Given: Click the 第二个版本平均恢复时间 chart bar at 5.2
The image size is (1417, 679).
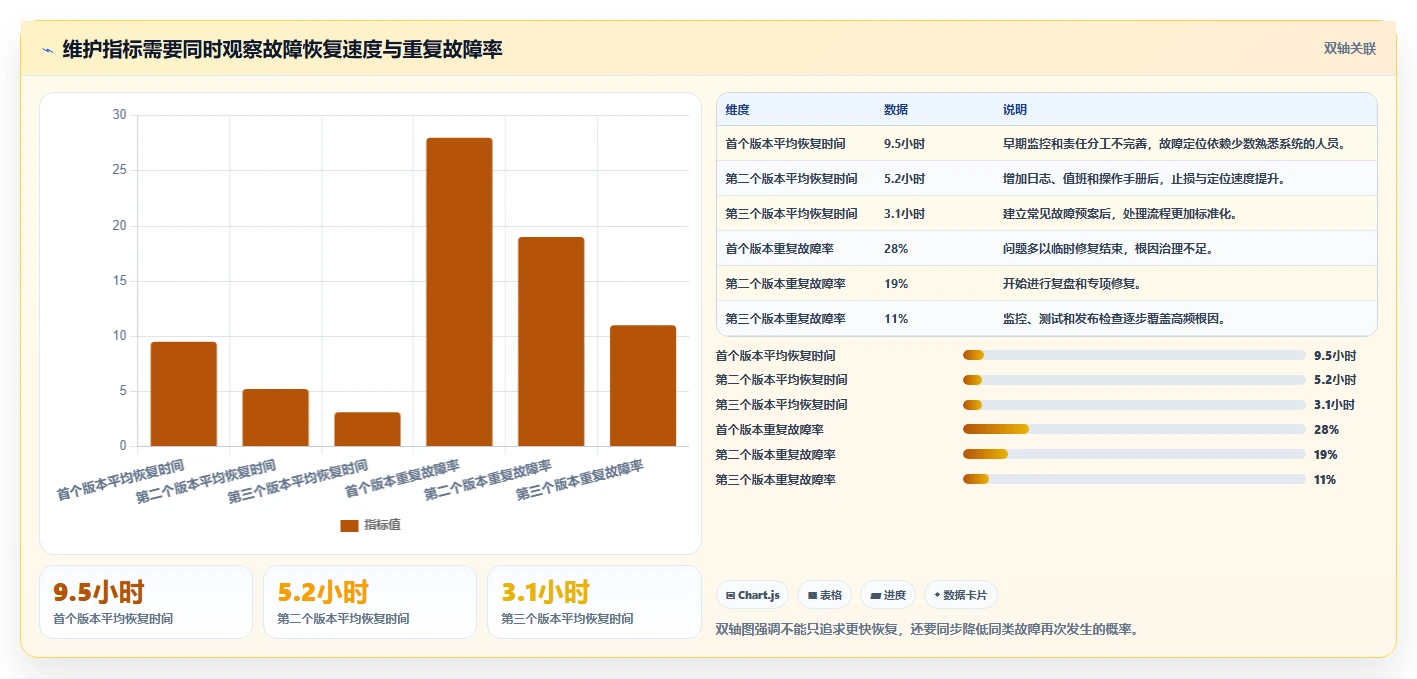Looking at the screenshot, I should pos(276,417).
